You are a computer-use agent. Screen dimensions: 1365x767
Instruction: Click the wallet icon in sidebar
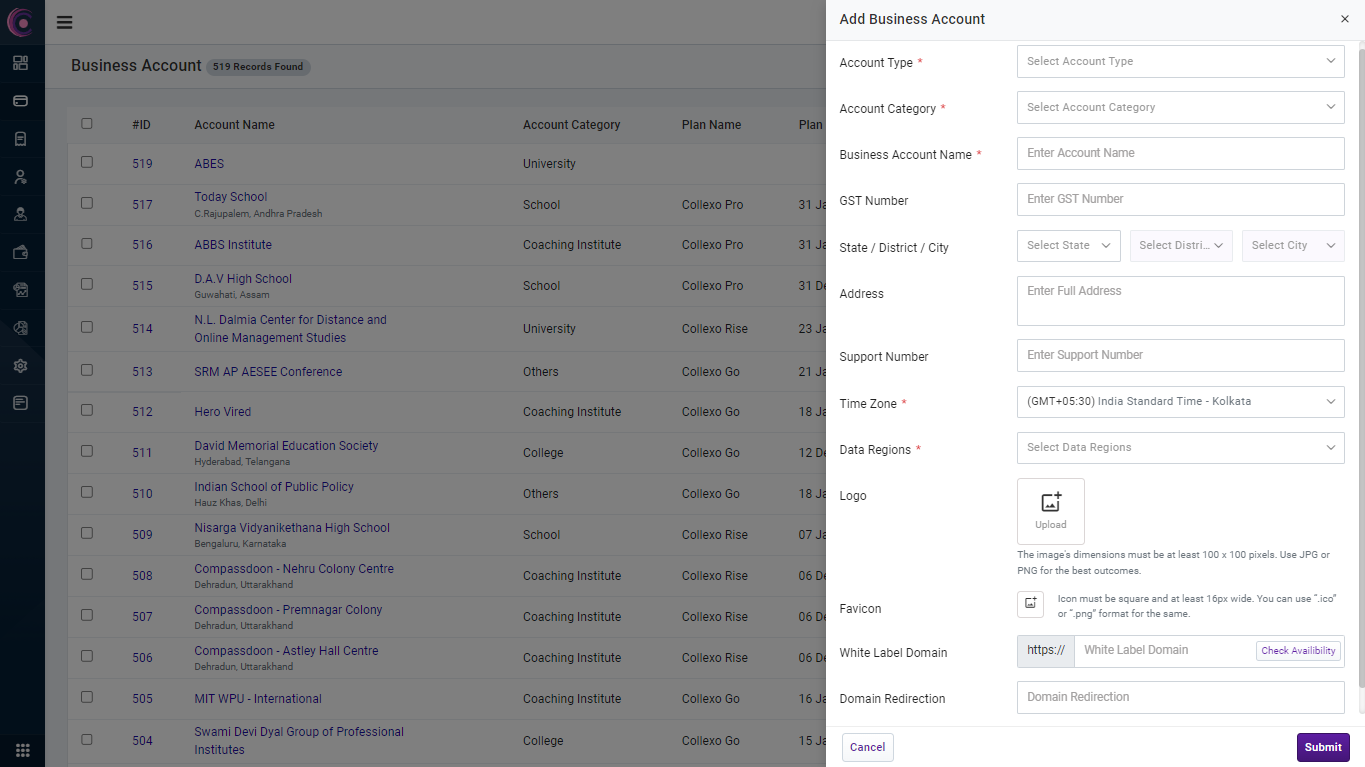click(x=20, y=253)
